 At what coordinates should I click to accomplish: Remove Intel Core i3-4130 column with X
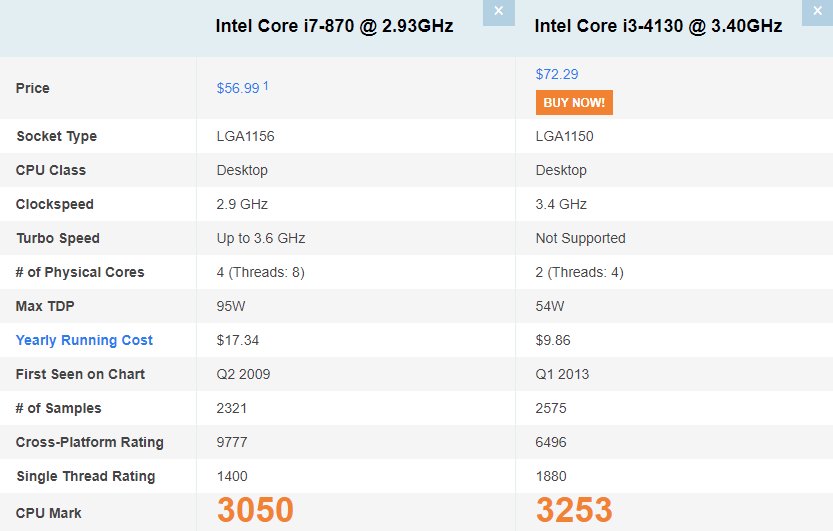pos(817,11)
